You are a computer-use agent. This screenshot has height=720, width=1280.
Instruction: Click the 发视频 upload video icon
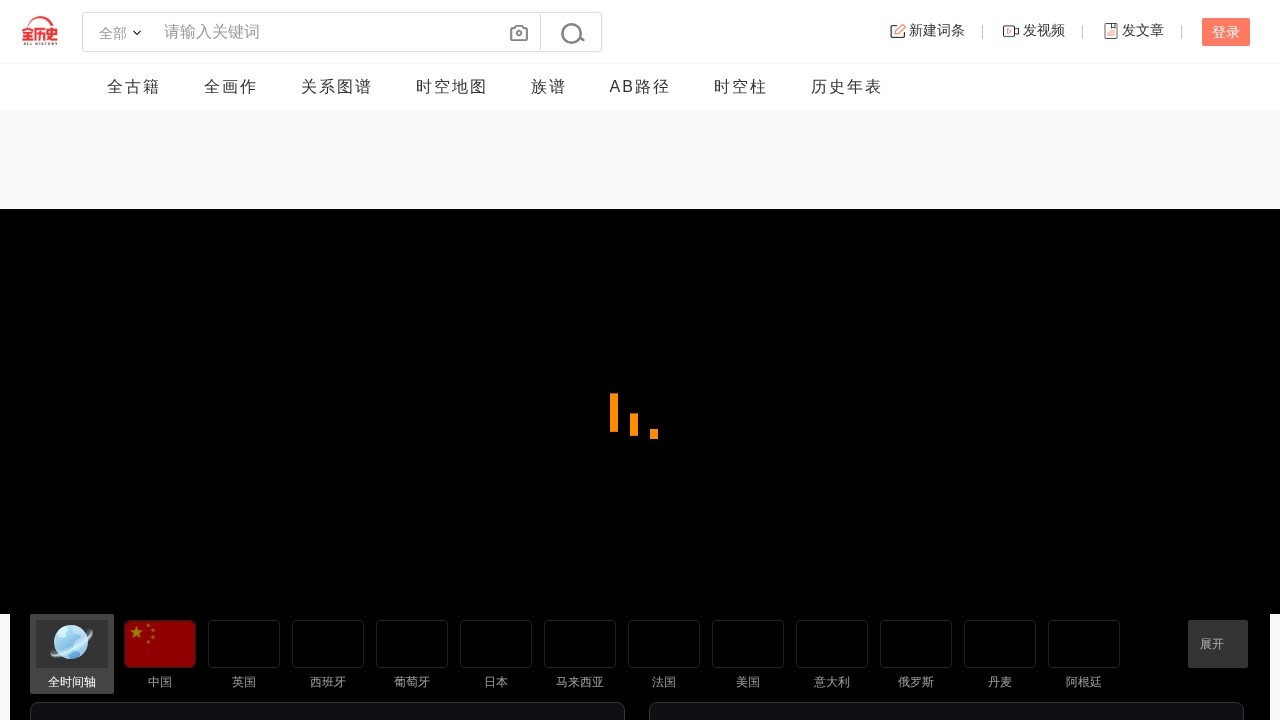1010,31
